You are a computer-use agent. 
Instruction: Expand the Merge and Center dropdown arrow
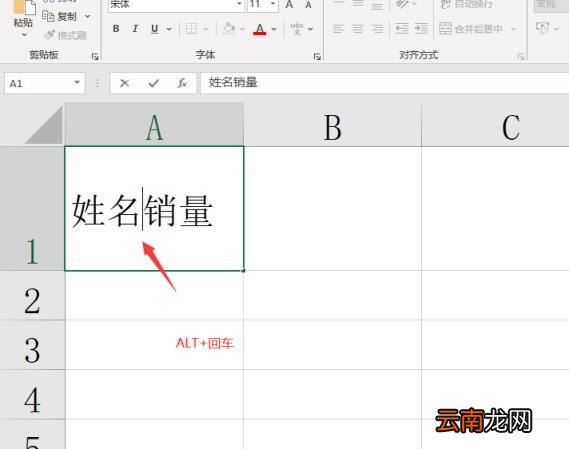coord(513,29)
